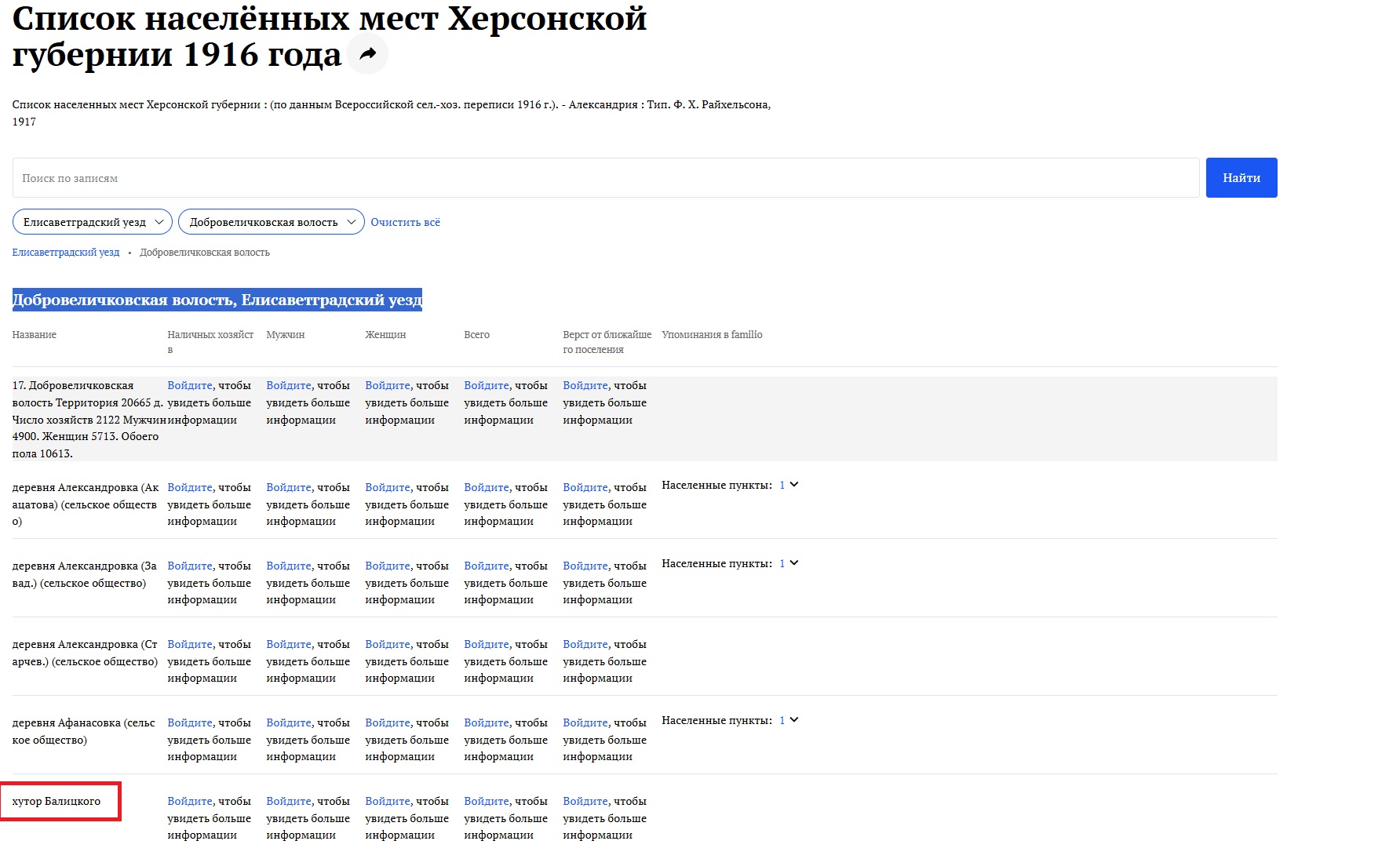Click Войдите under Мужчин in the Афанасовка row
The width and height of the screenshot is (1400, 848).
point(289,722)
